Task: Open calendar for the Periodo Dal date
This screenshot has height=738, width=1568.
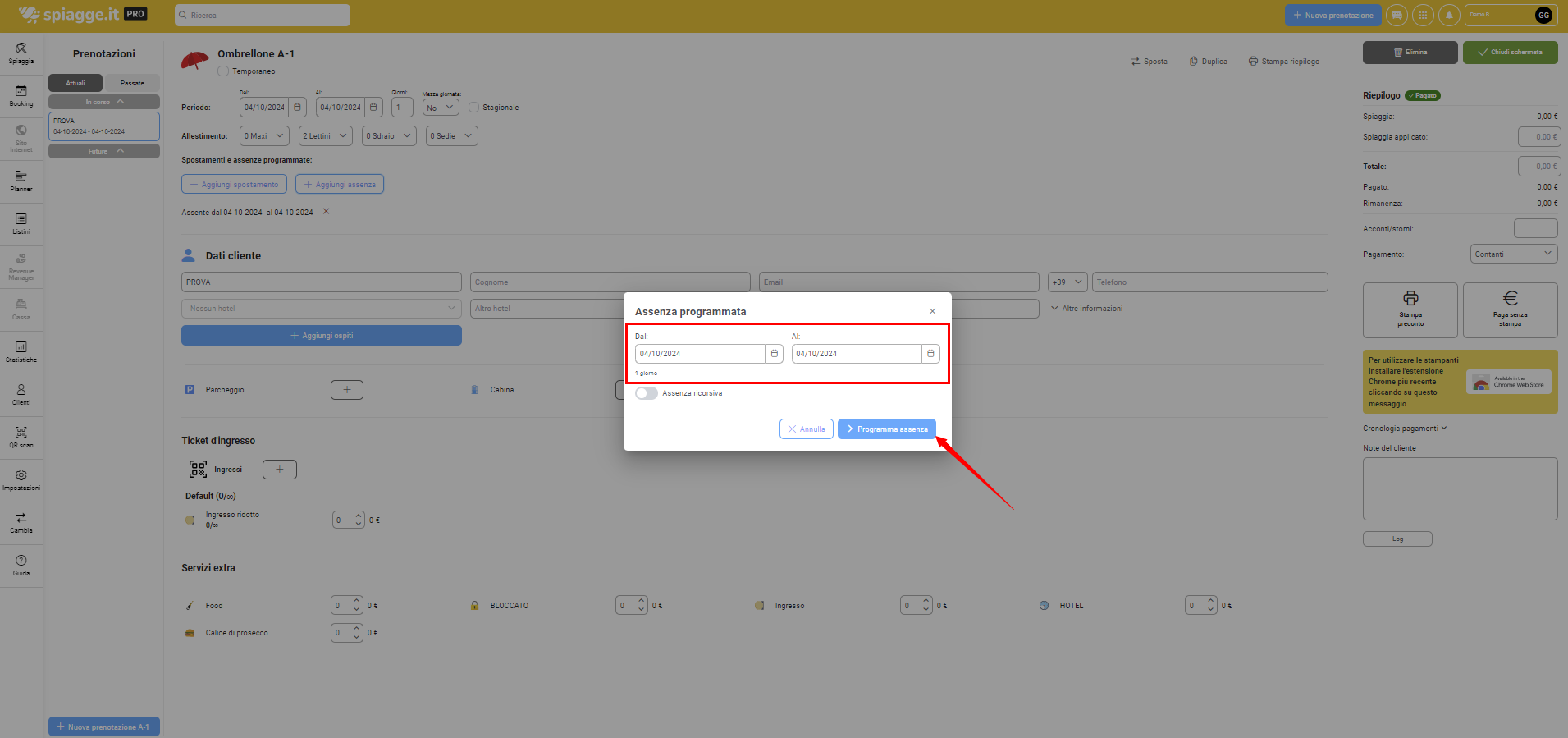Action: pos(297,107)
